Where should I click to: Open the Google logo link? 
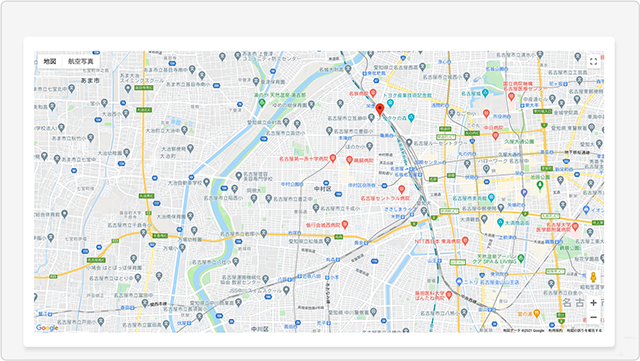coord(47,328)
